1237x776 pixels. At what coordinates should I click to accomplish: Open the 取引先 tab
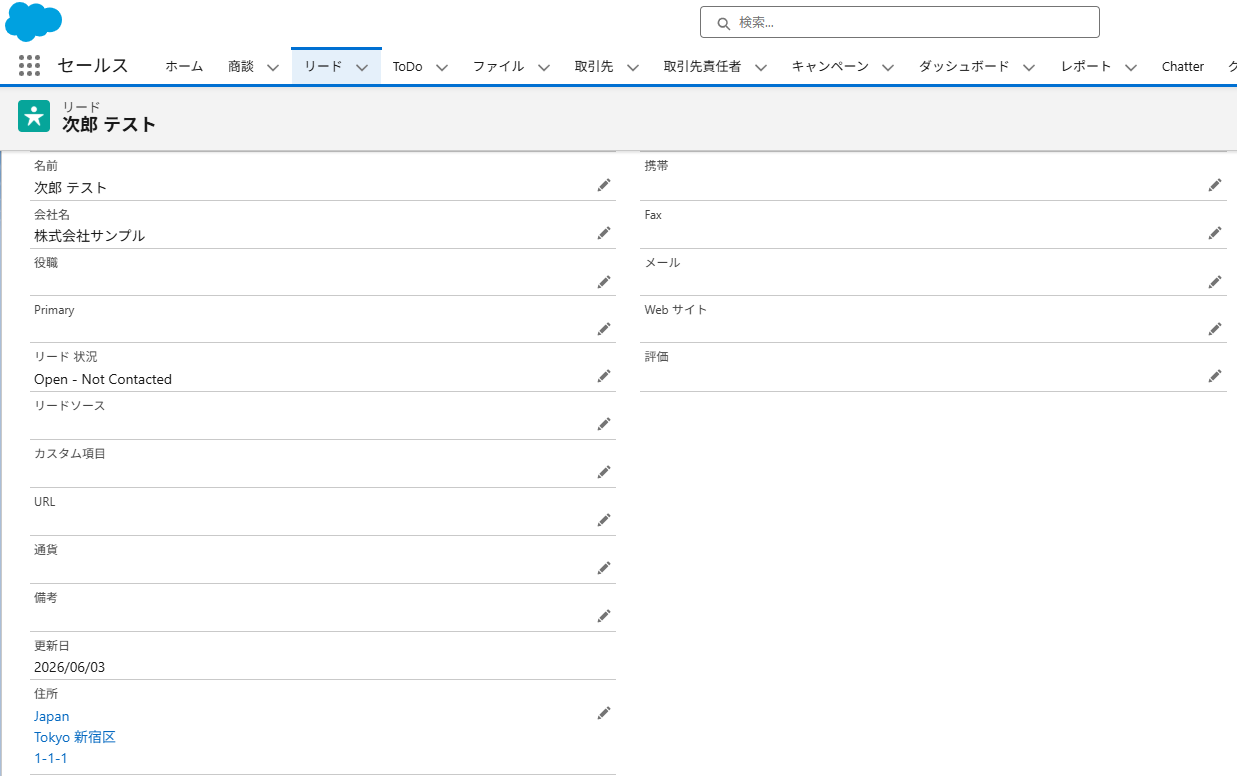(x=594, y=67)
